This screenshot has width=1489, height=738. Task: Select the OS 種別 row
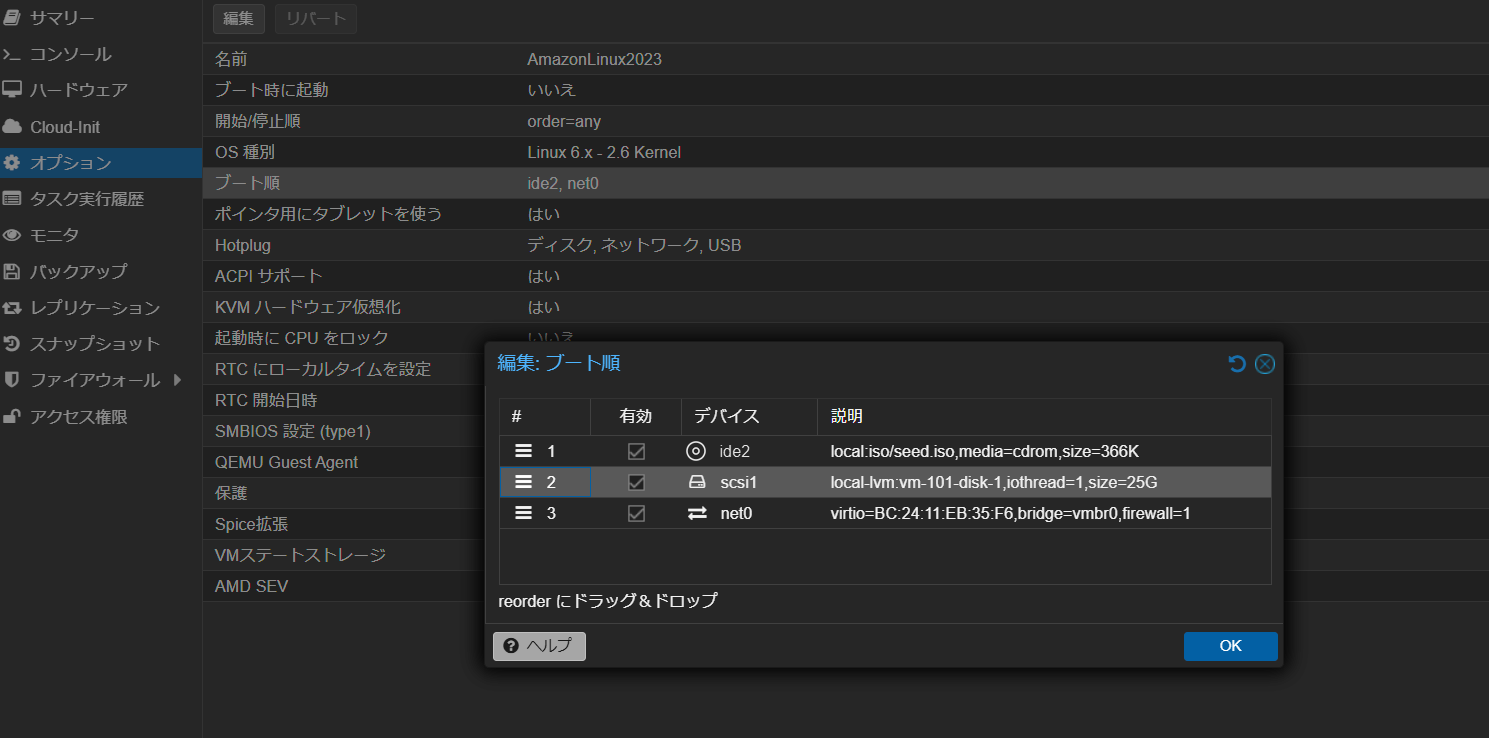pos(845,152)
